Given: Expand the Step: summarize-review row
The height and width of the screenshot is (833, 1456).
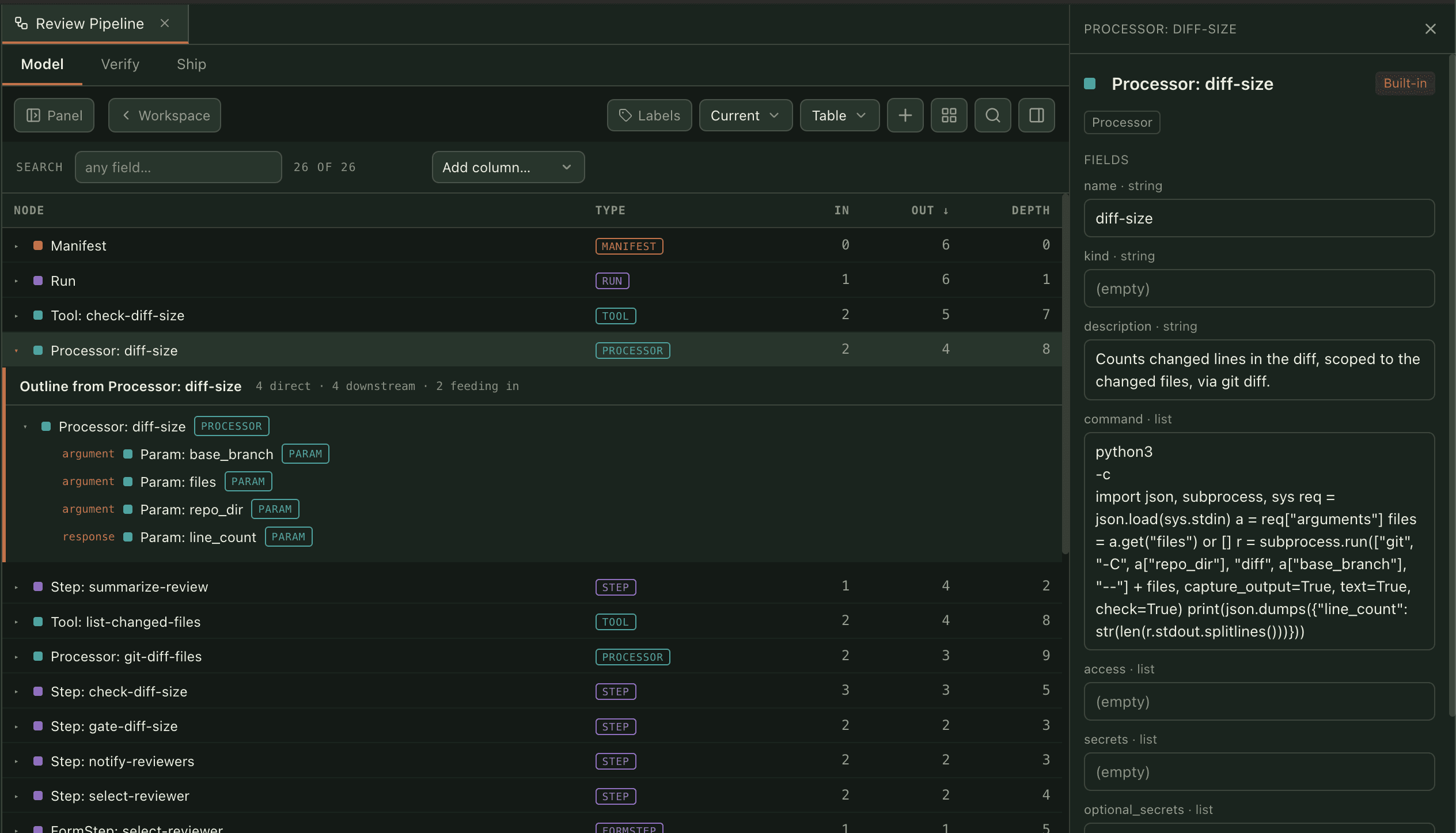Looking at the screenshot, I should tap(16, 587).
